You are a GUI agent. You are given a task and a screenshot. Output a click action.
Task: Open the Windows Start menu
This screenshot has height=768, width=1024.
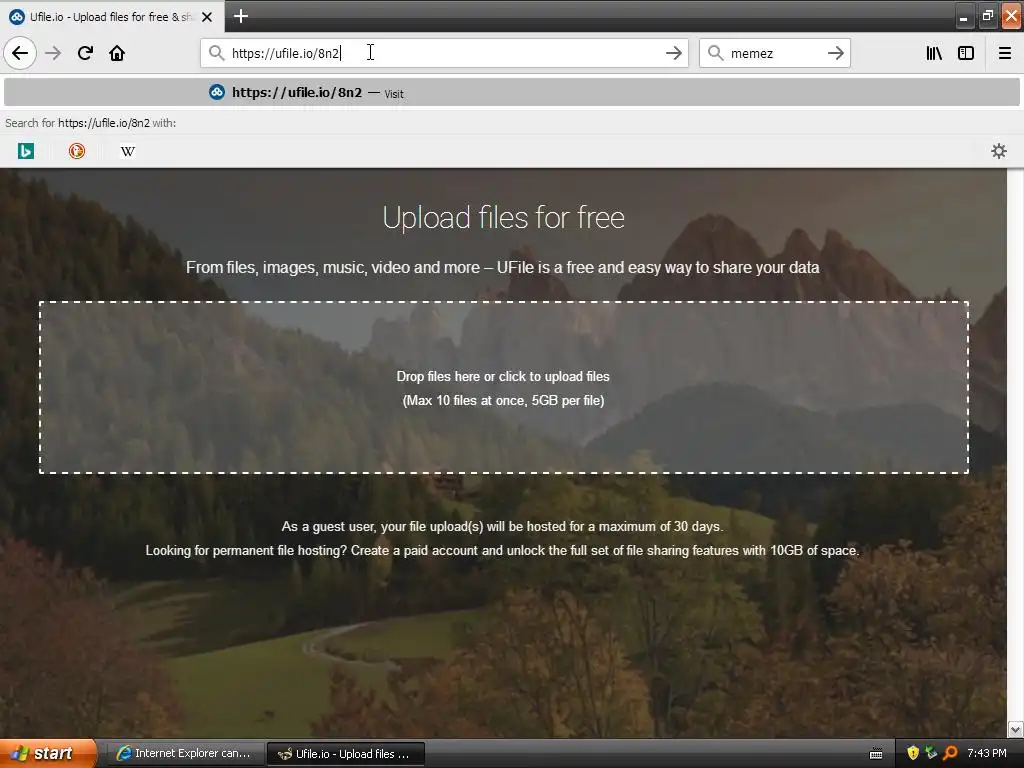(x=48, y=754)
